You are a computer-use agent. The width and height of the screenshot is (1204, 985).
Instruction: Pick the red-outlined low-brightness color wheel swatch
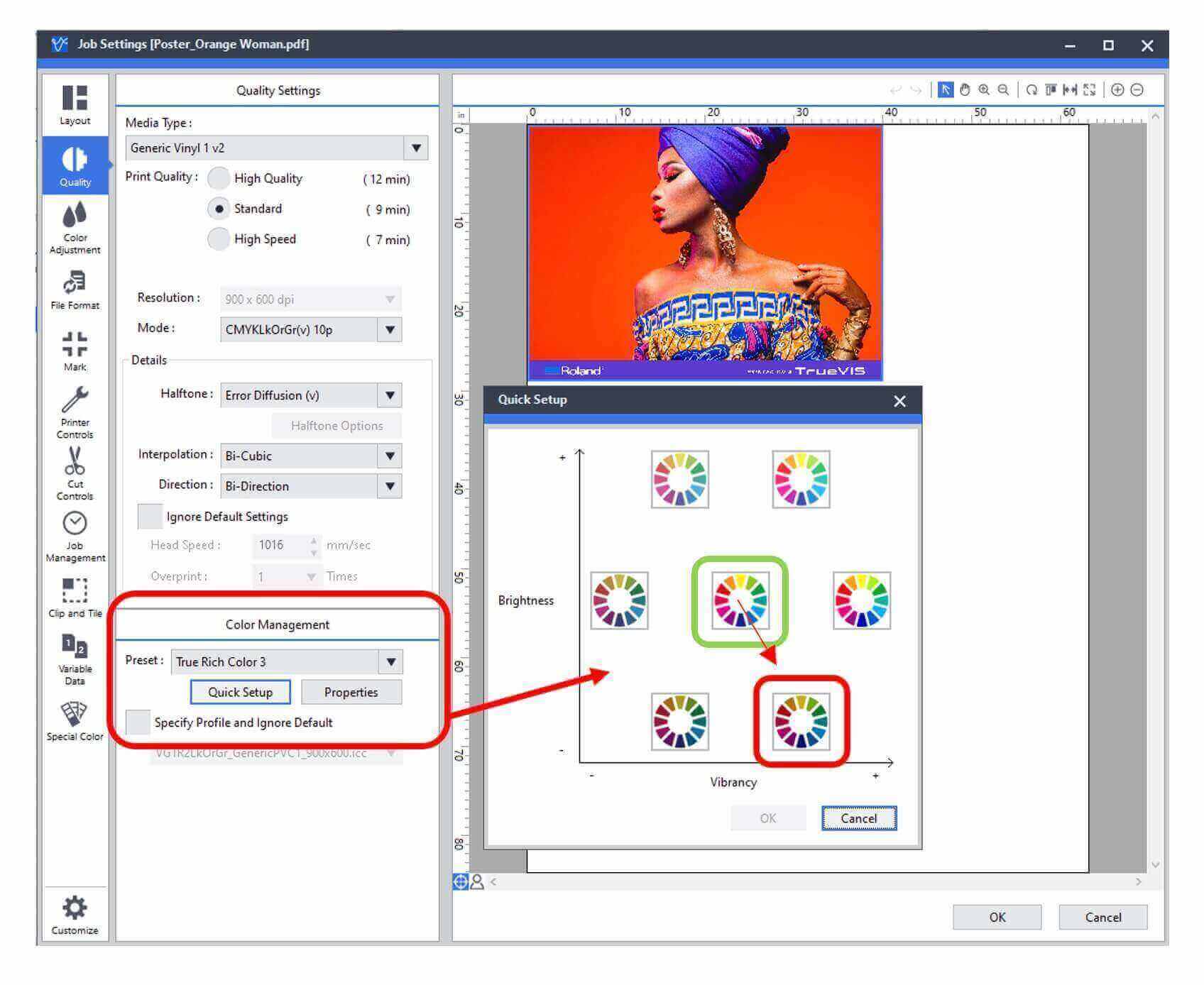tap(801, 722)
